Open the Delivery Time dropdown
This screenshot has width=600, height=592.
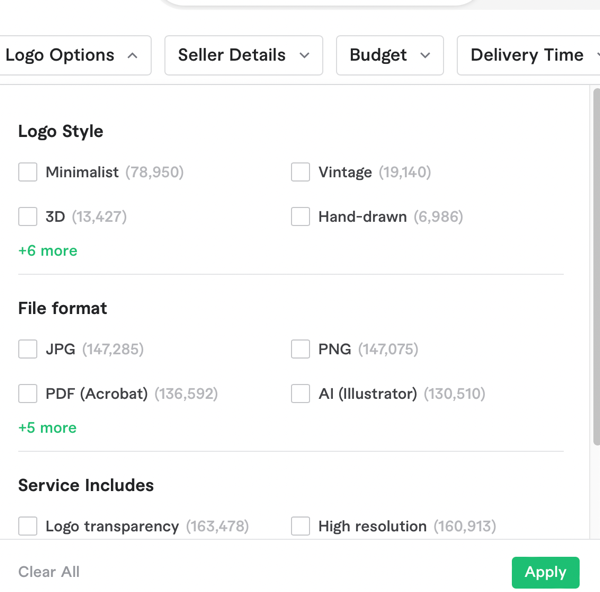(x=528, y=55)
